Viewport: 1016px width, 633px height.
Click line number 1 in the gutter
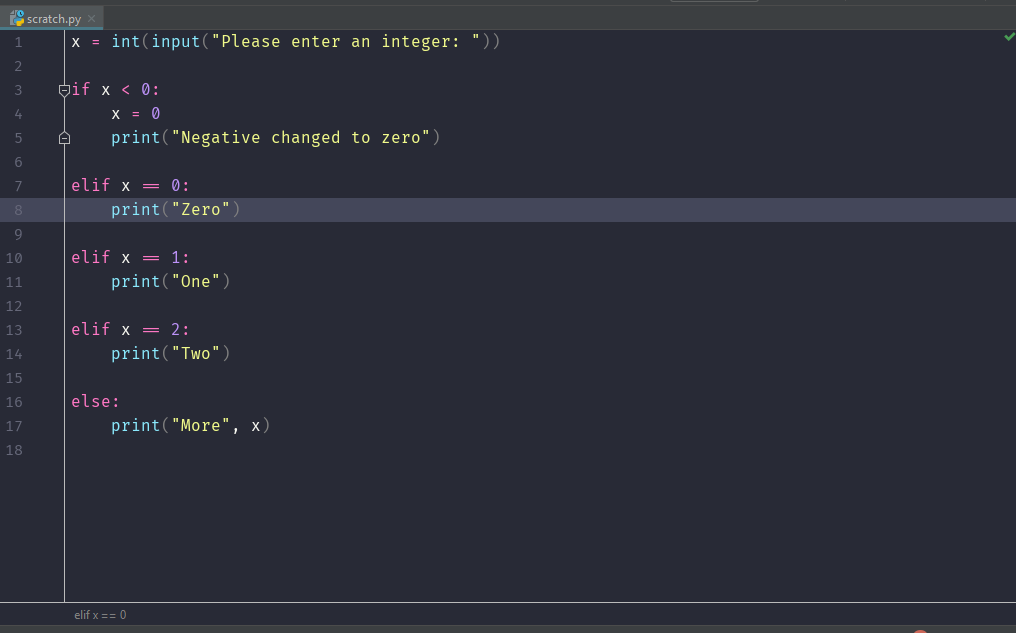coord(18,42)
